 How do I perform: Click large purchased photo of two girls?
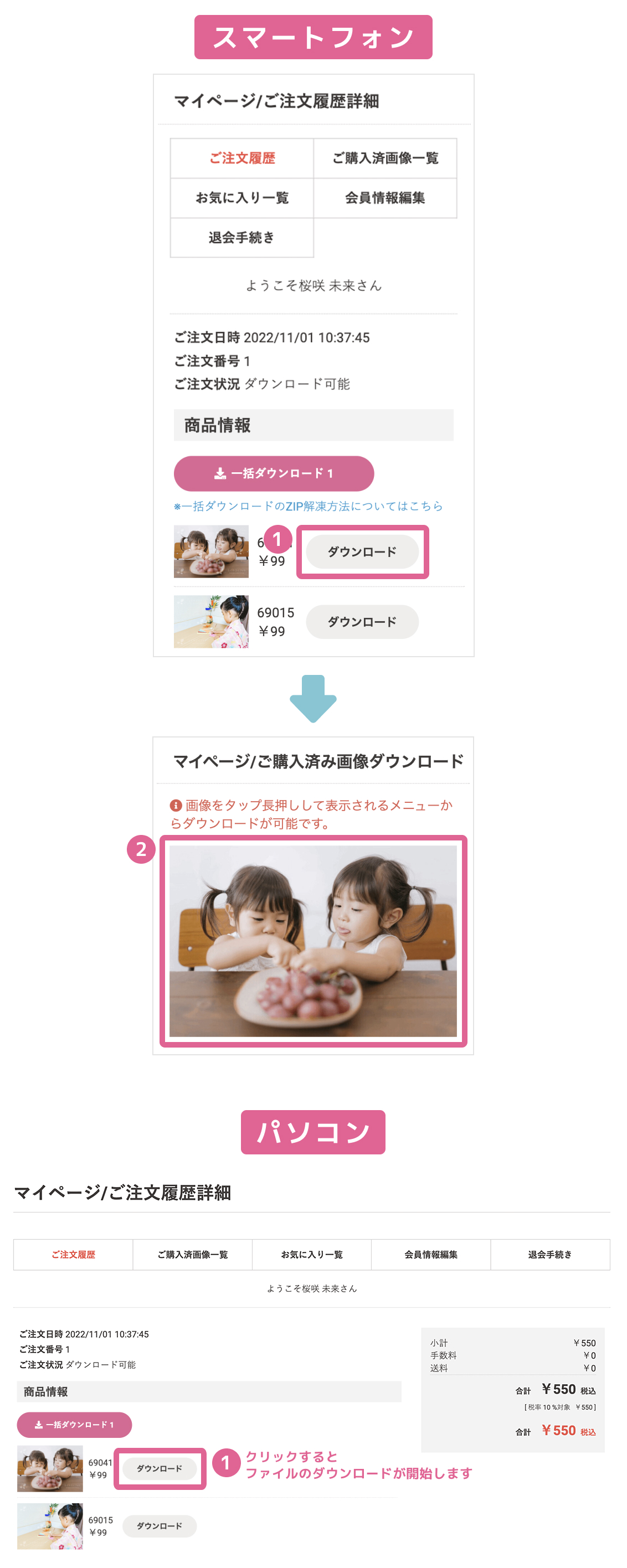[313, 941]
